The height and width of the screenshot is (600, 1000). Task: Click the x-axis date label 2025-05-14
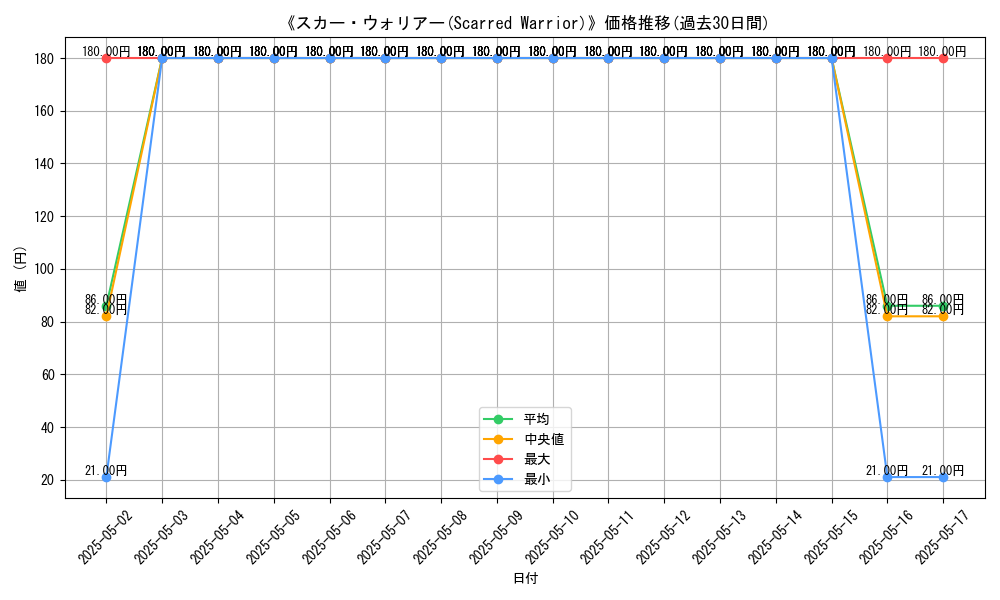coord(776,537)
